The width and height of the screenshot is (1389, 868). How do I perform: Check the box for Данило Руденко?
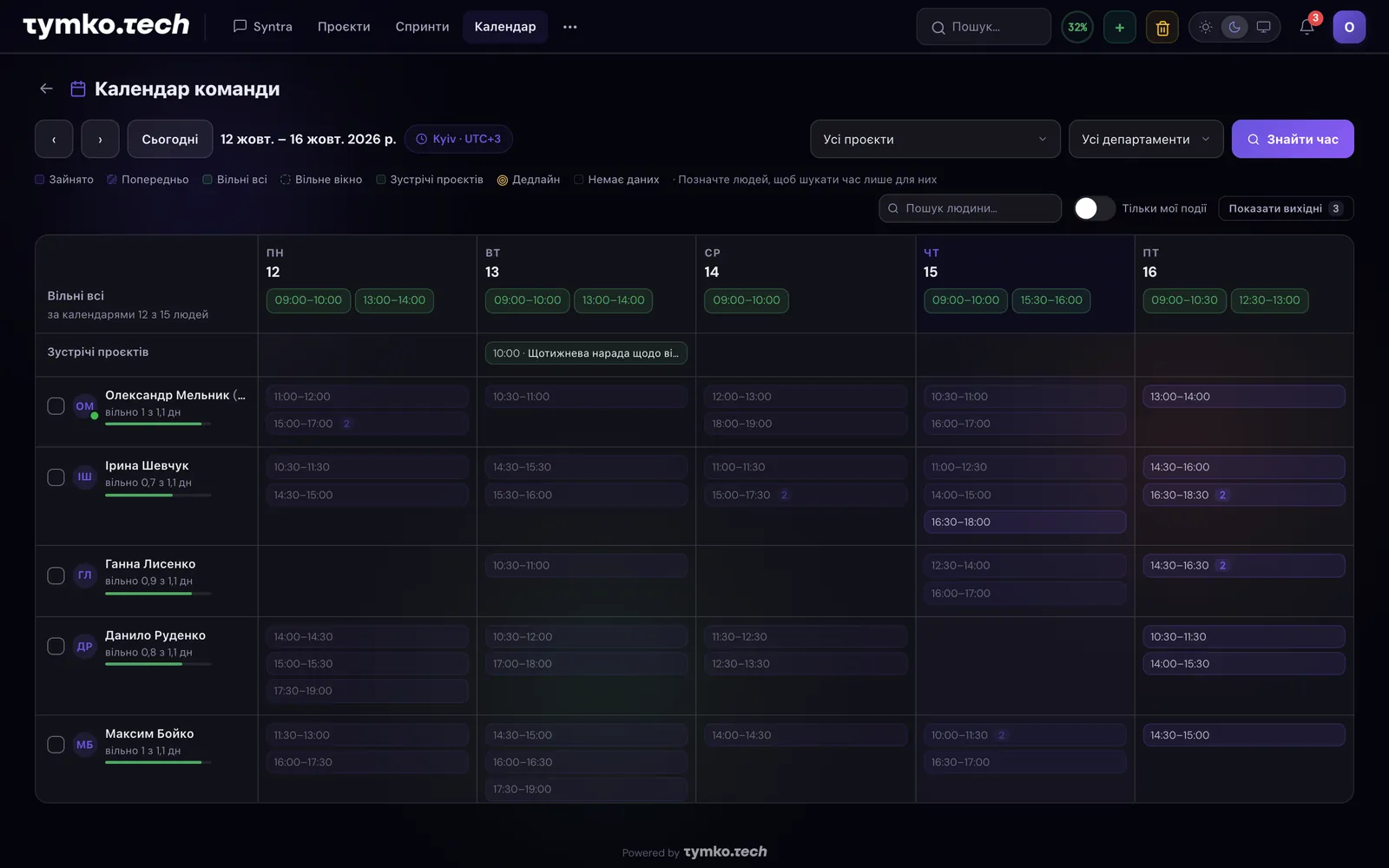[x=56, y=646]
